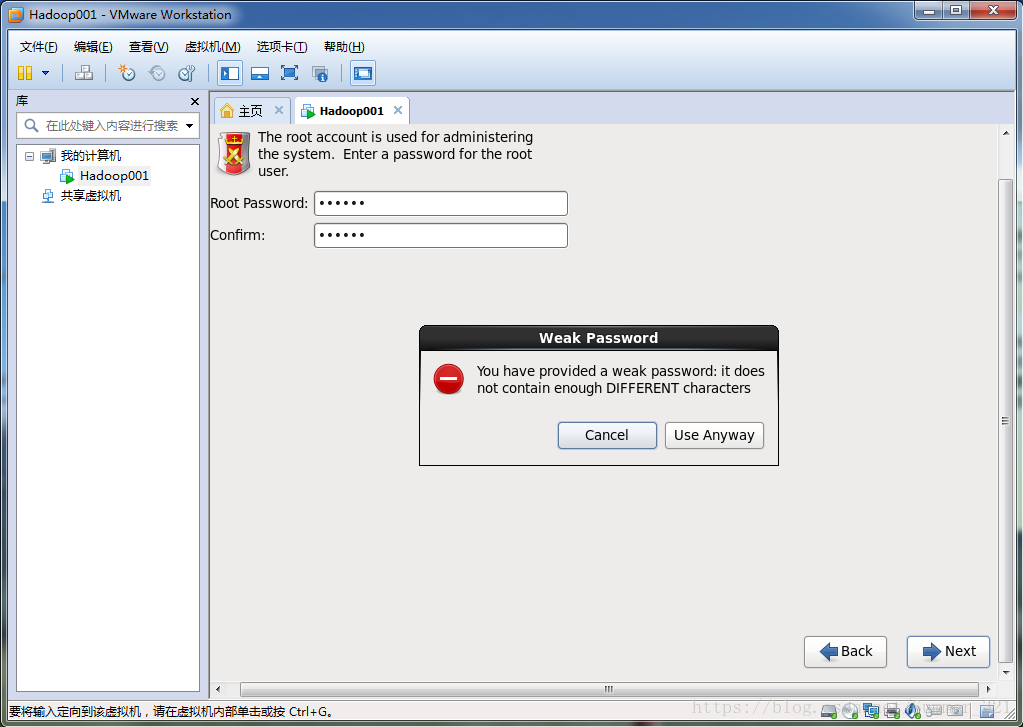Open the power options dropdown arrow
1023x727 pixels.
click(46, 73)
